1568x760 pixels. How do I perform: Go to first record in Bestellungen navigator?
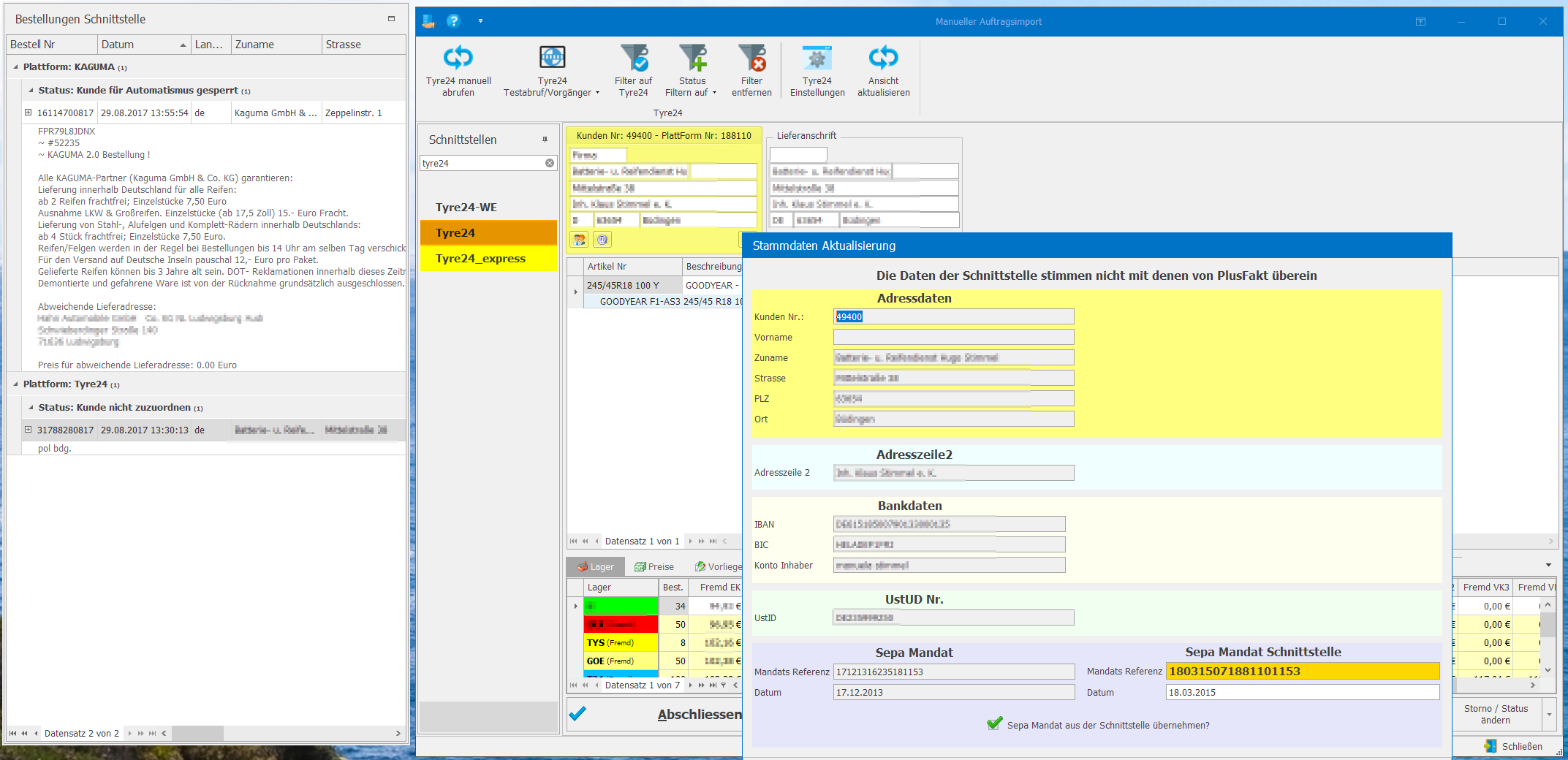(x=12, y=733)
